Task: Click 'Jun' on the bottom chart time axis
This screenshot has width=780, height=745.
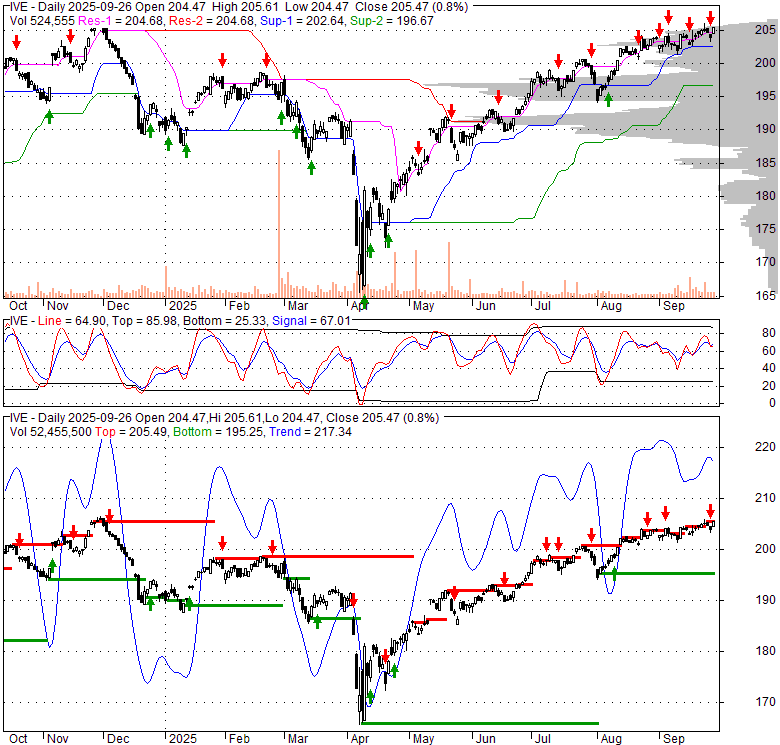Action: pos(486,739)
